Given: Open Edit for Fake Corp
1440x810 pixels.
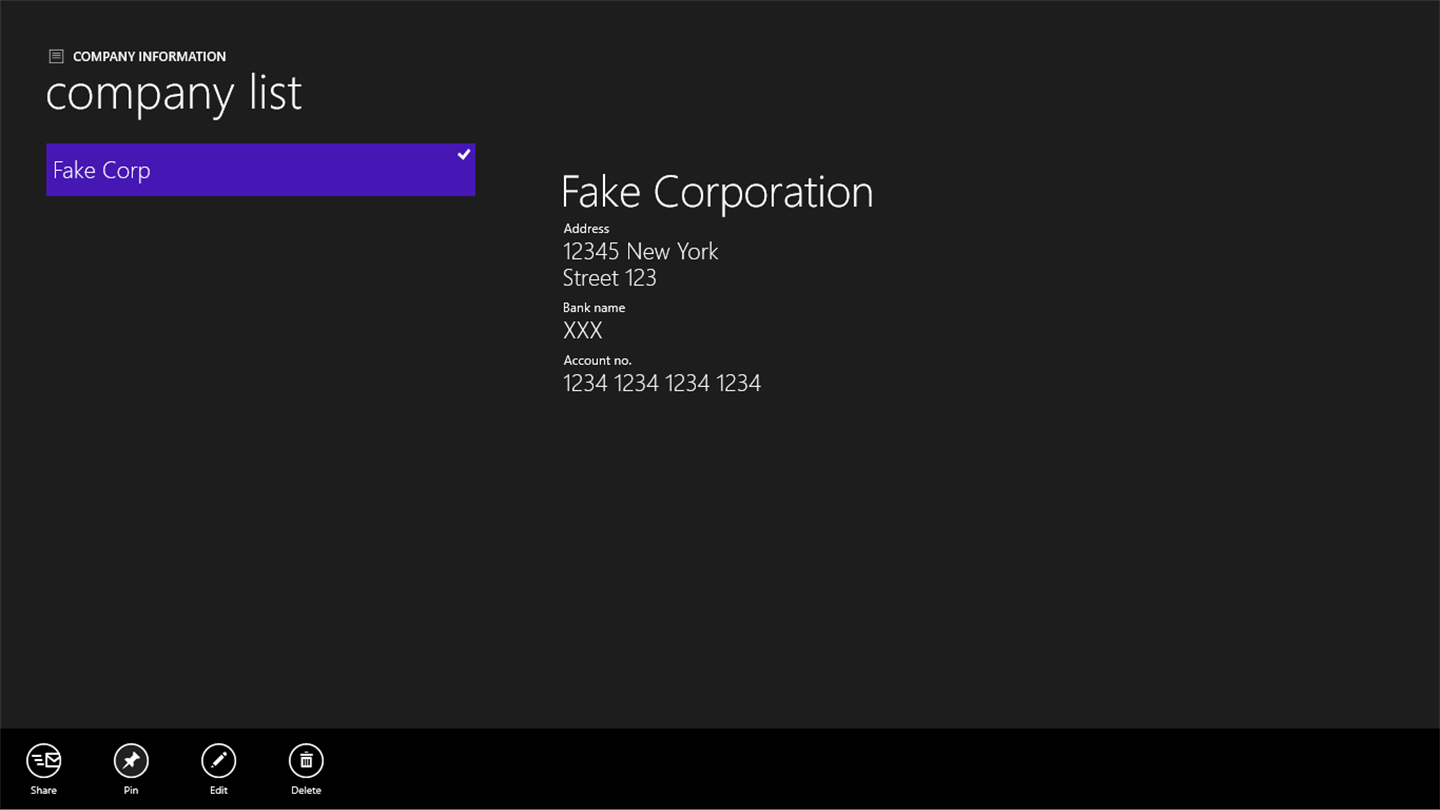Looking at the screenshot, I should tap(218, 761).
